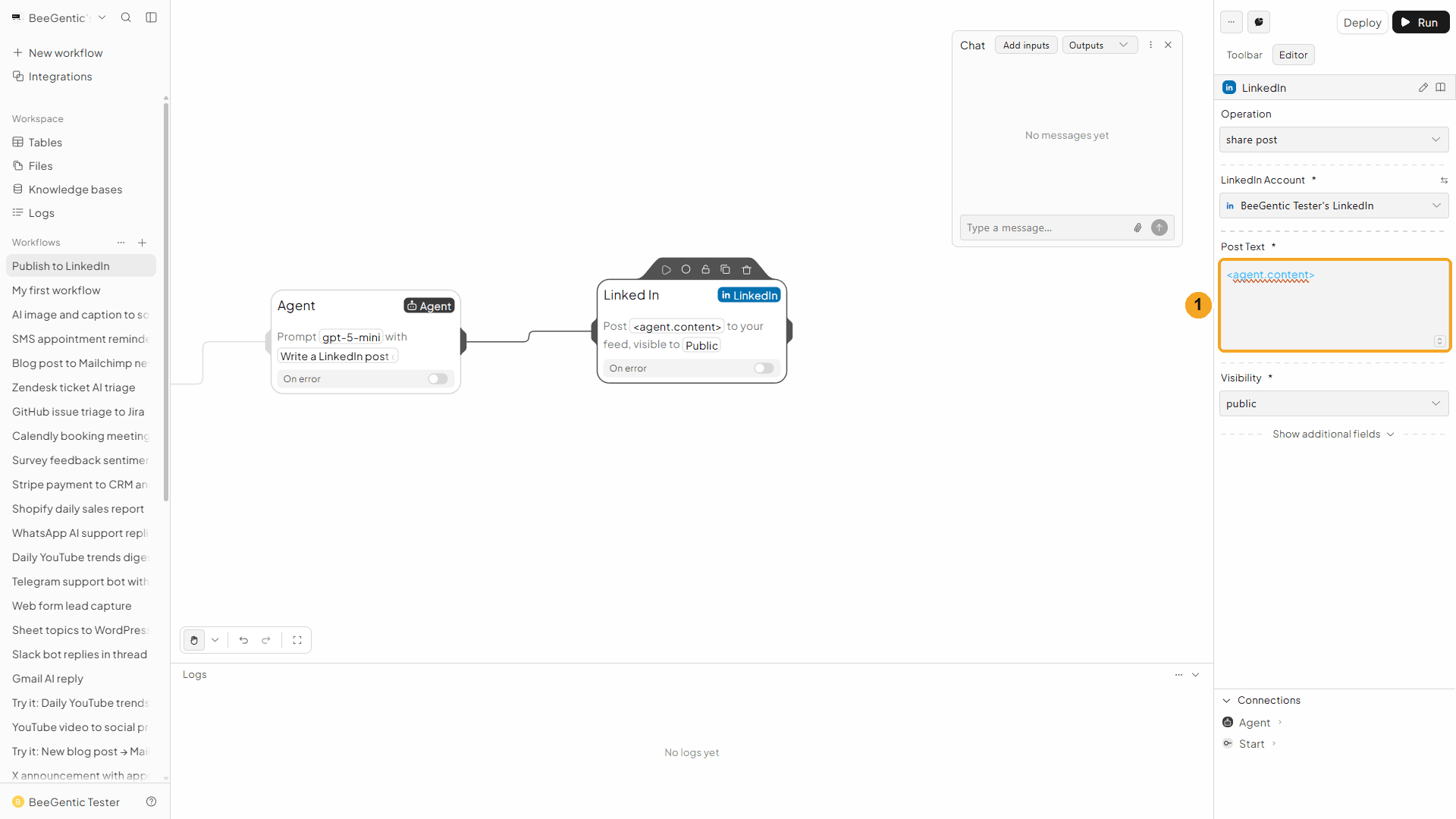Click the search icon in sidebar header
Viewport: 1456px width, 819px height.
pyautogui.click(x=126, y=17)
